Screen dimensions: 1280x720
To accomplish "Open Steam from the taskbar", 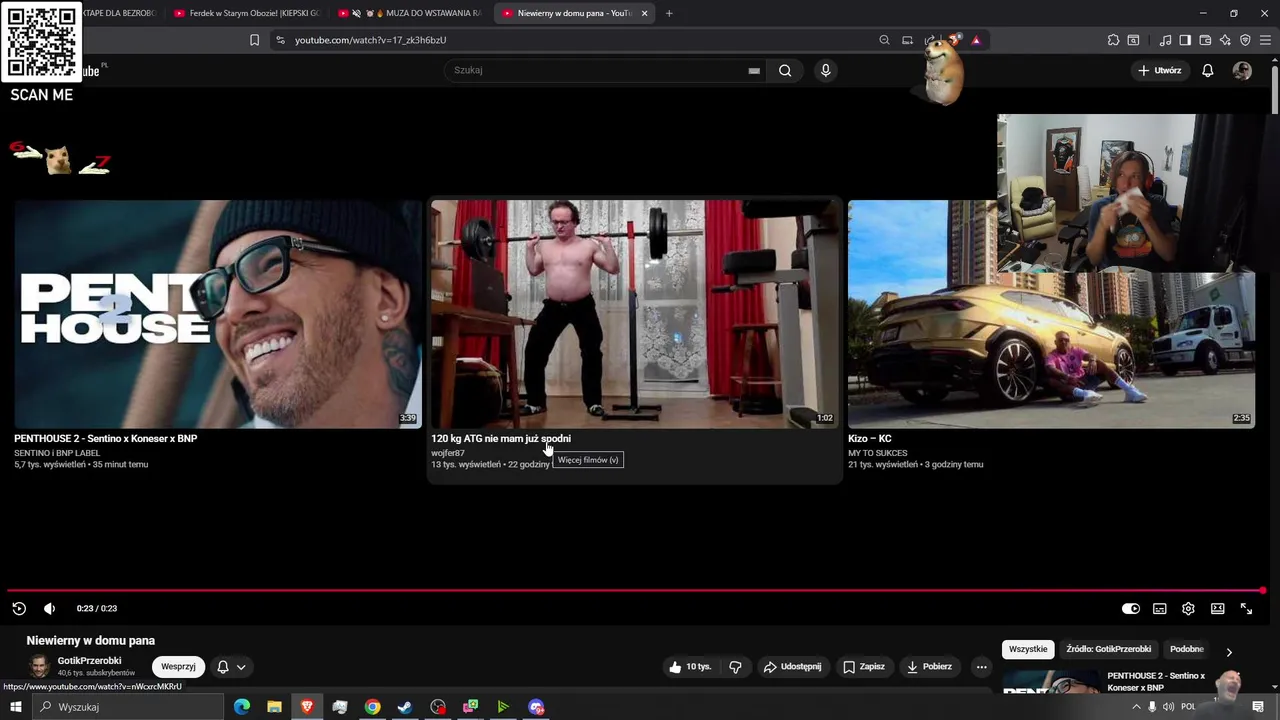I will (405, 707).
